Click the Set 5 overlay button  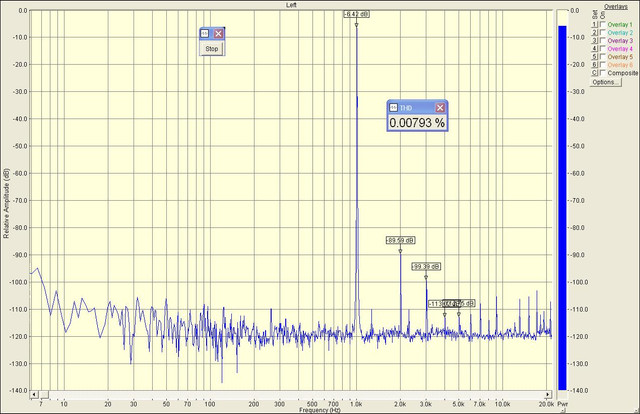595,57
